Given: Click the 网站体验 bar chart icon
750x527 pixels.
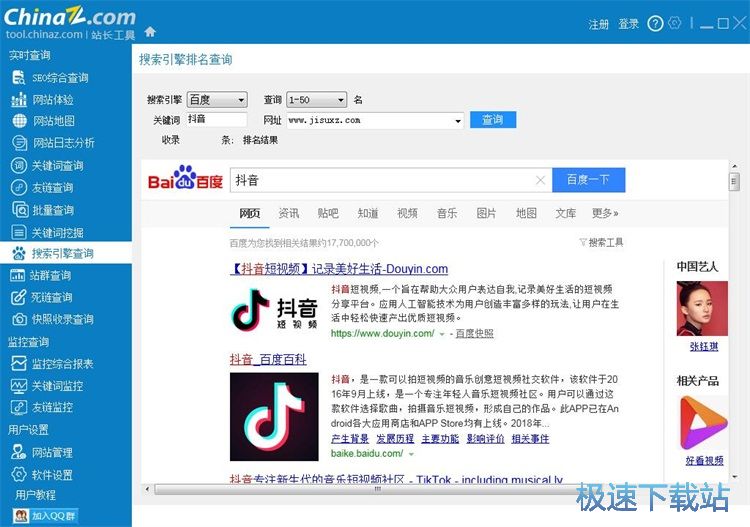Looking at the screenshot, I should 19,99.
